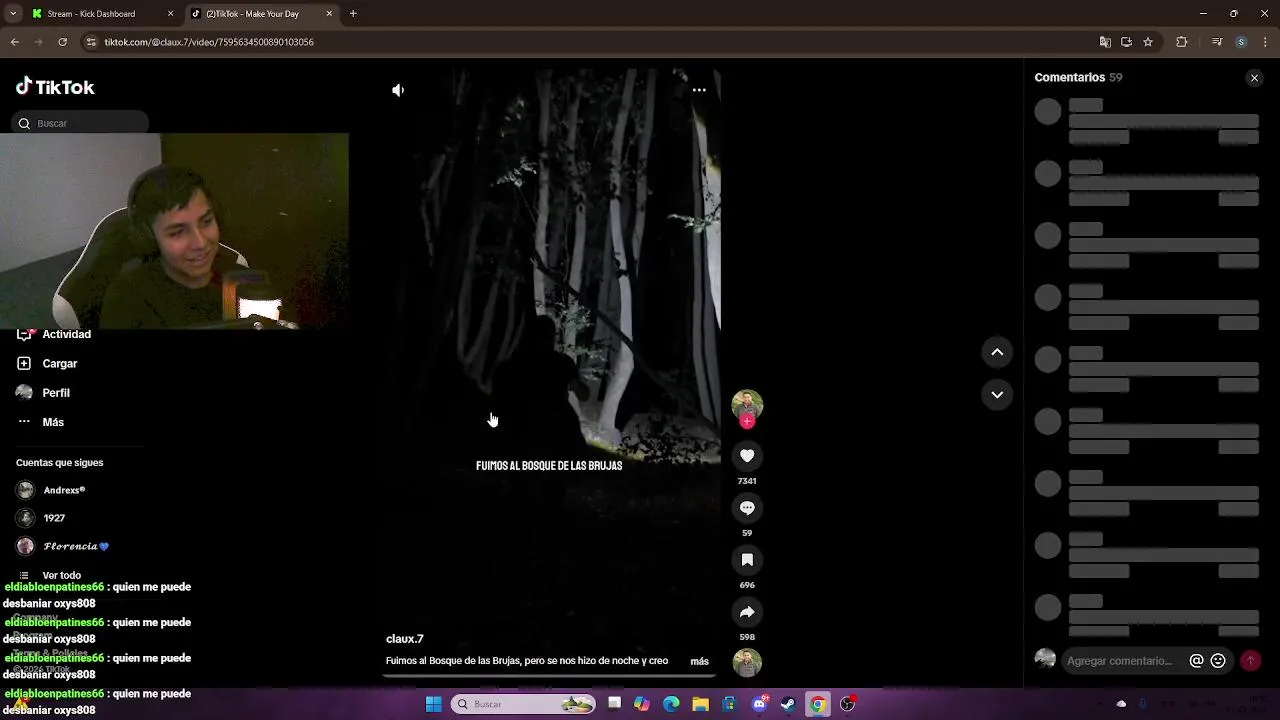Go to next video with down chevron

[x=997, y=394]
